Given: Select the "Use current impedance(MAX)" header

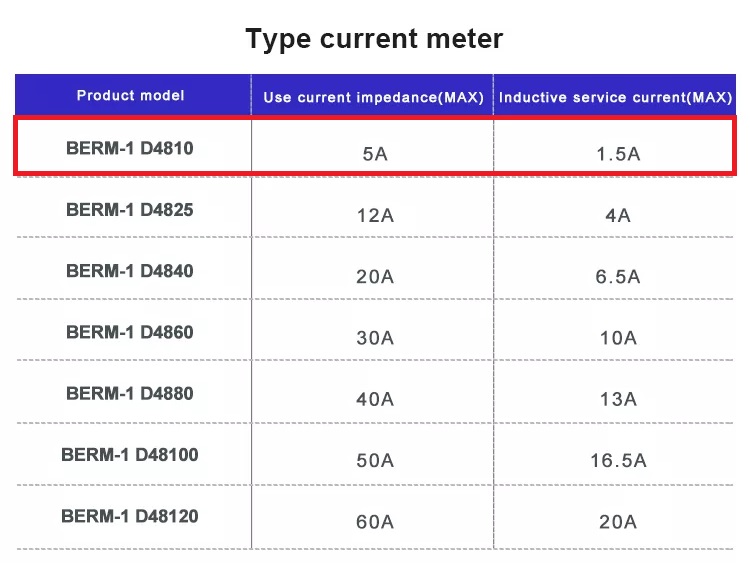Looking at the screenshot, I should coord(373,98).
